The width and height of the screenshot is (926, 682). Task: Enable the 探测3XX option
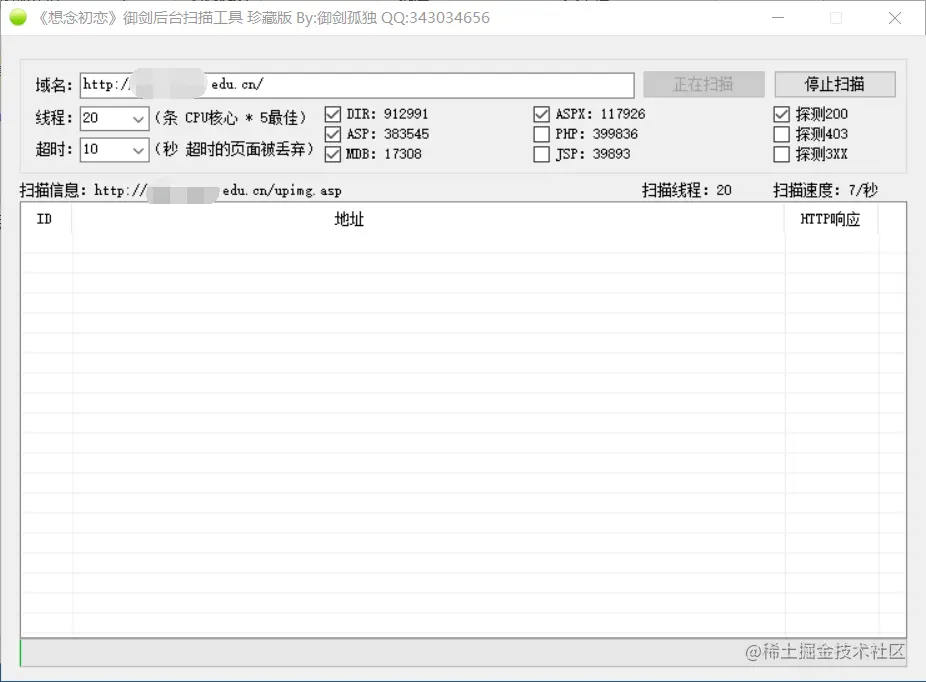coord(782,153)
